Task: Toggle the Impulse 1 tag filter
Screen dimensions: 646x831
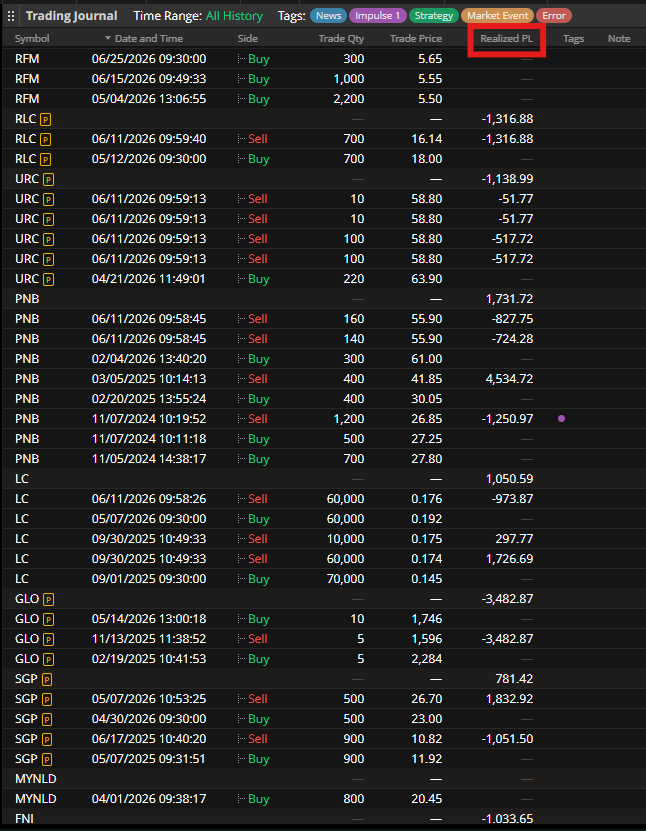Action: tap(378, 16)
